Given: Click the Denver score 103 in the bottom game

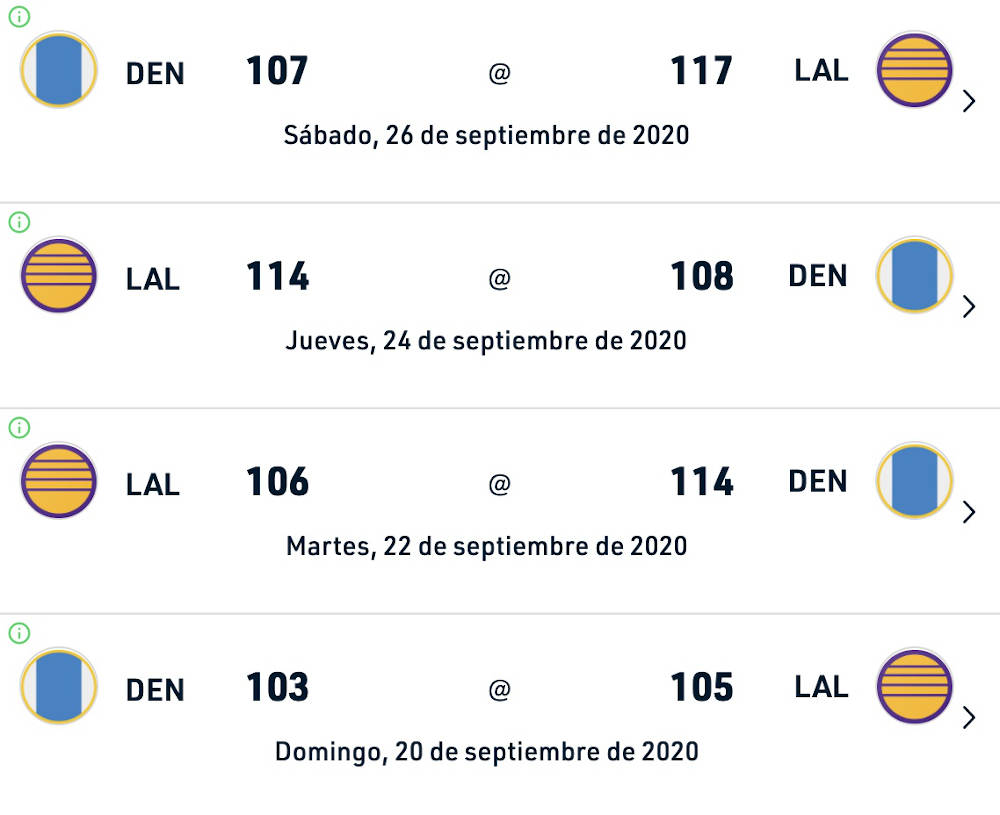Looking at the screenshot, I should (277, 687).
